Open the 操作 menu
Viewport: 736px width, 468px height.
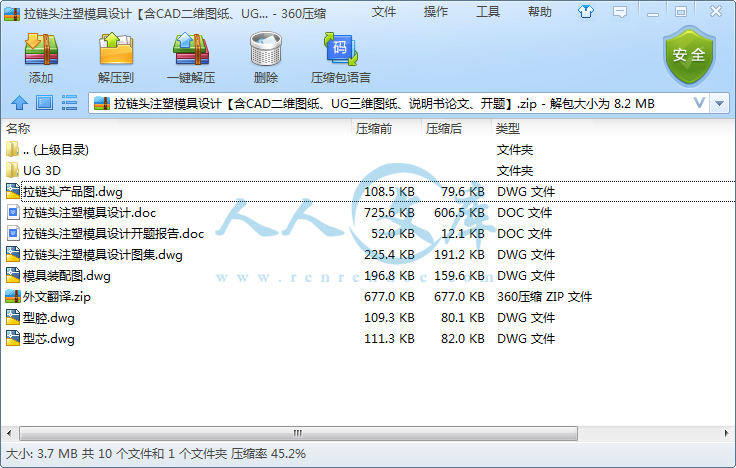[x=436, y=12]
